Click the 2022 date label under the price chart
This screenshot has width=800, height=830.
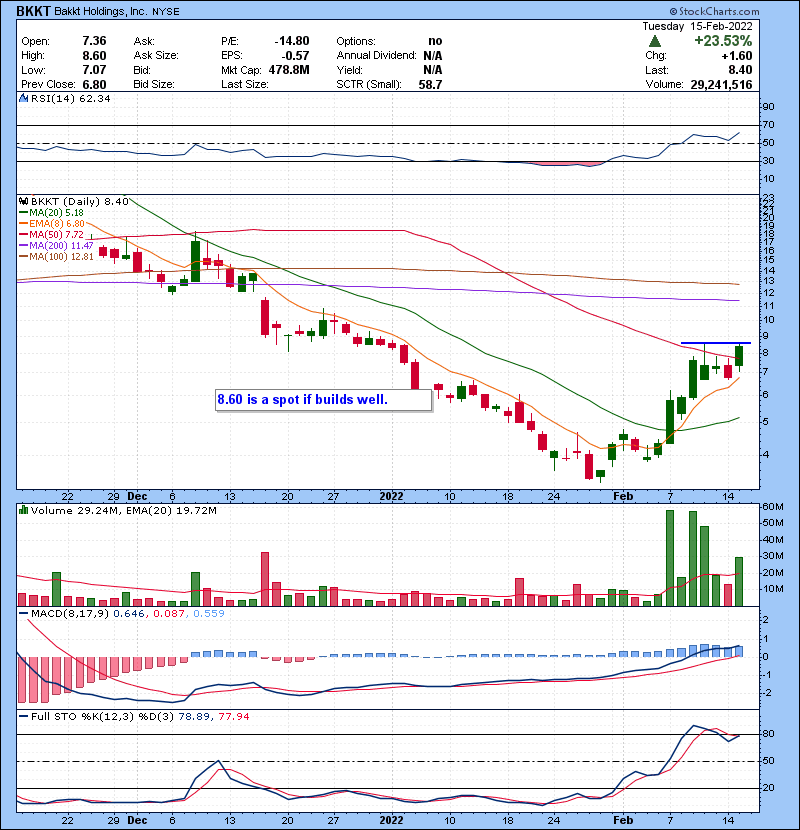coord(391,497)
